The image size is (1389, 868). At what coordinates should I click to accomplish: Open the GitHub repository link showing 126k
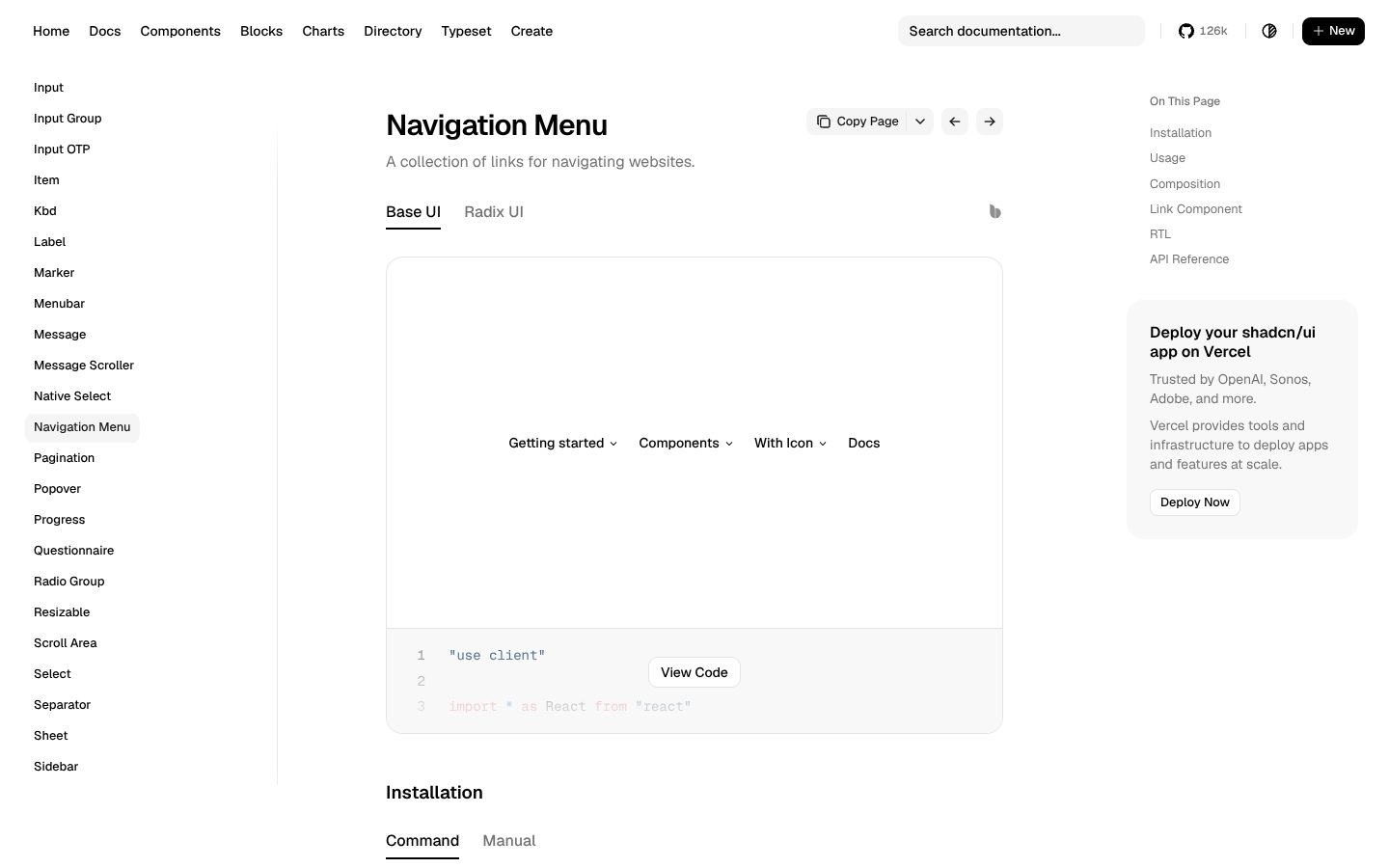1203,31
